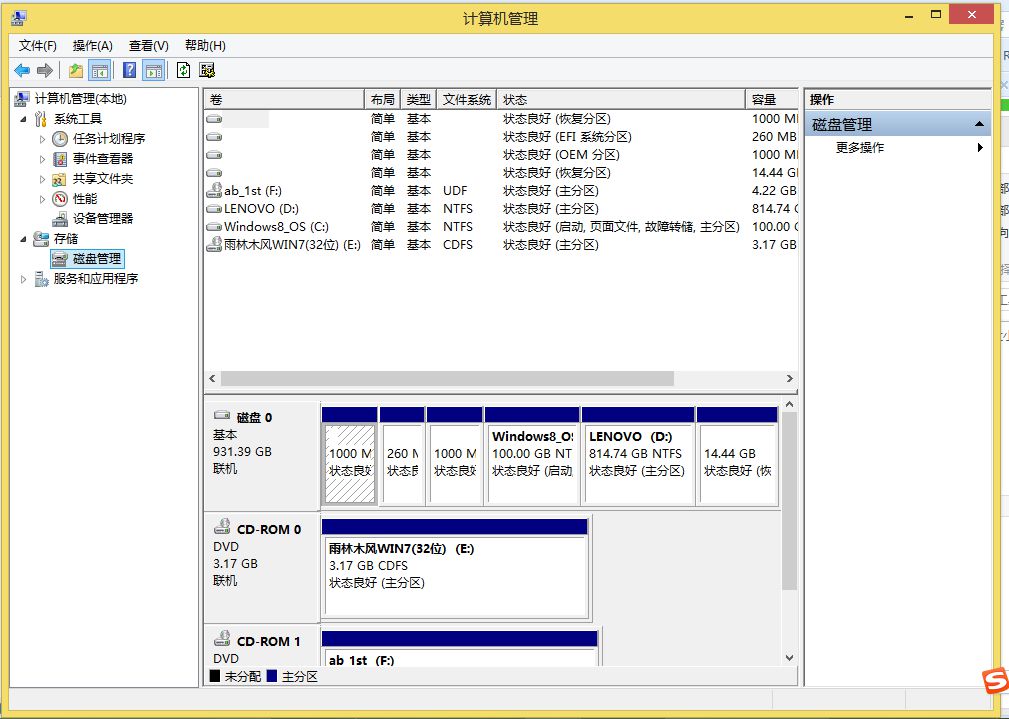
Task: Toggle the console tree show/hide toolbar icon
Action: [99, 70]
